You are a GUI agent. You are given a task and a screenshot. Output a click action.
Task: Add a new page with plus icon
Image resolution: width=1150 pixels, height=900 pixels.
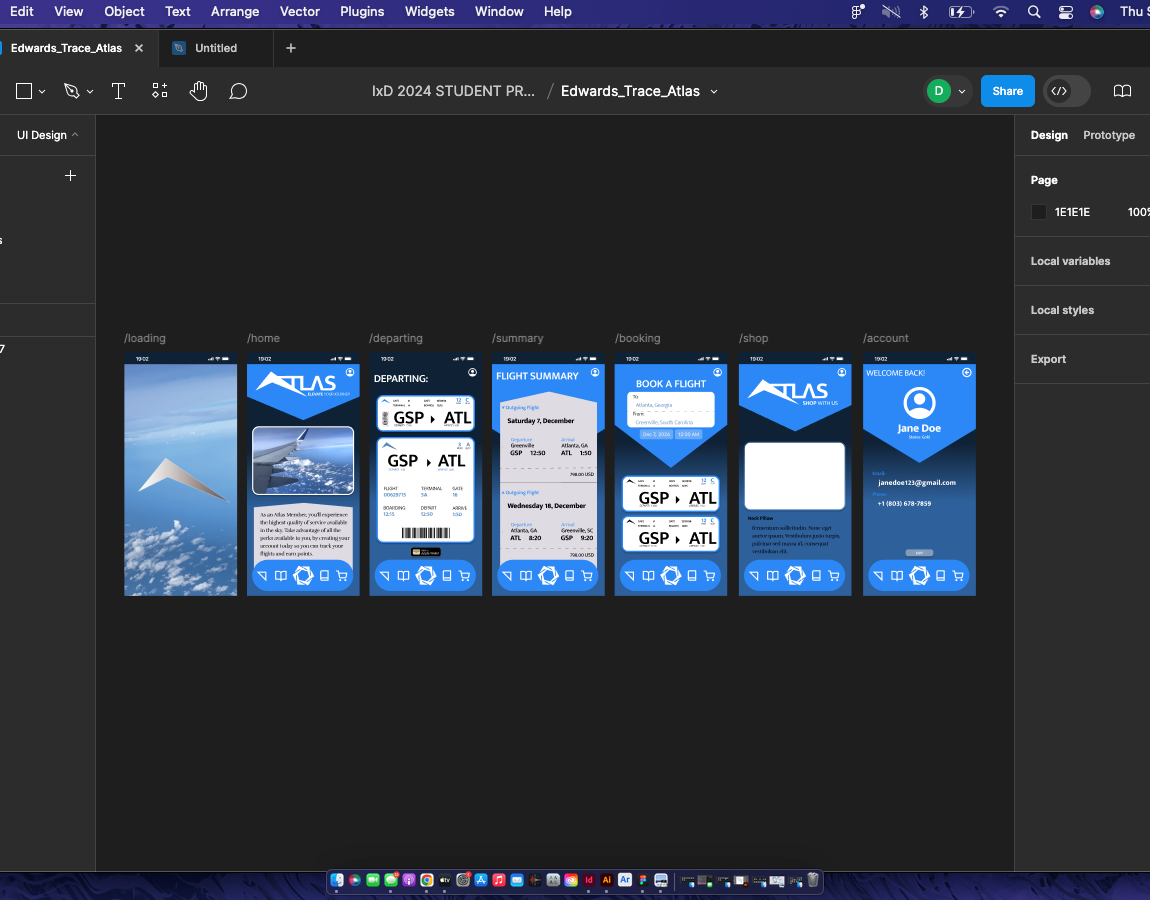pos(70,175)
